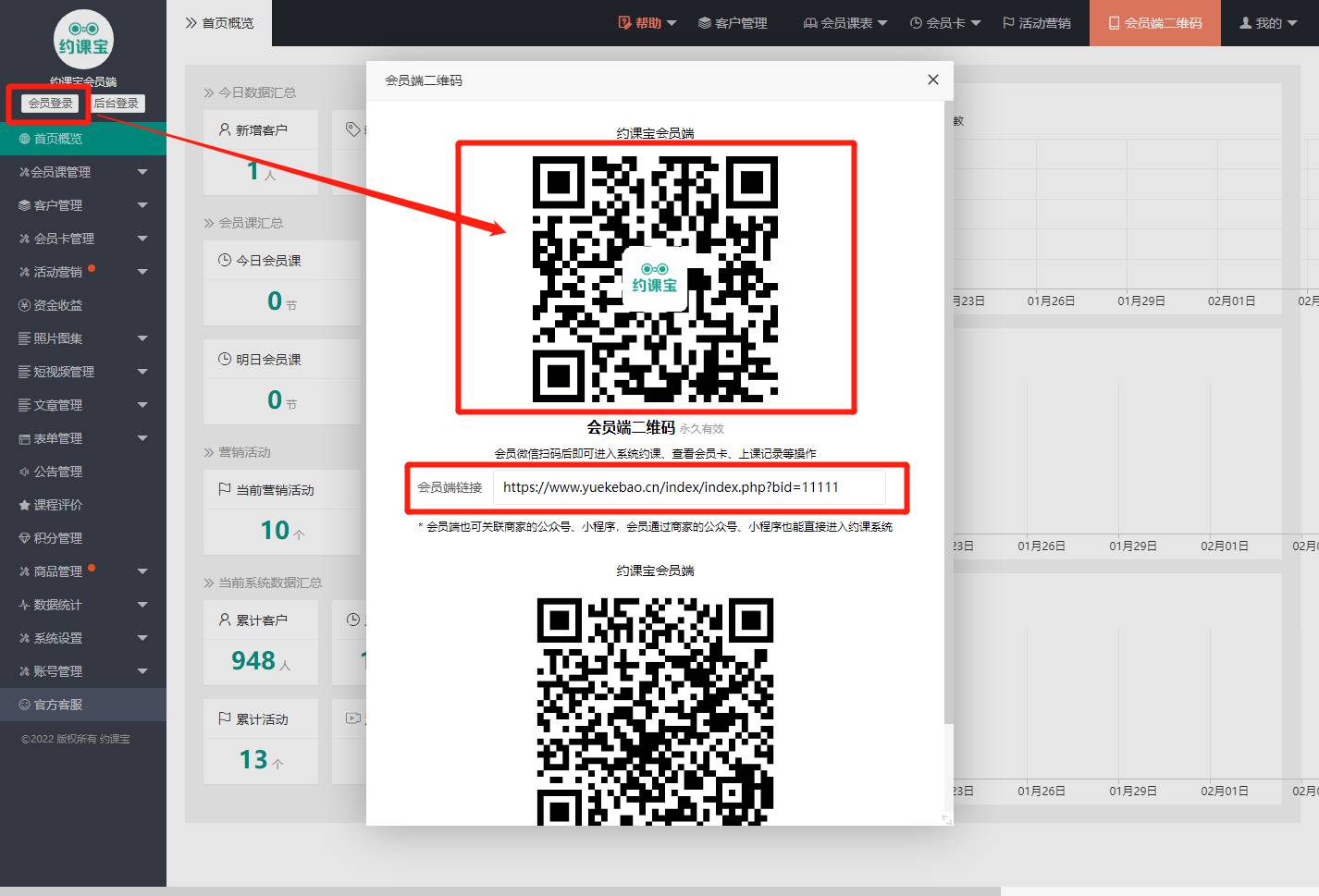This screenshot has width=1319, height=896.
Task: Click the 公告管理 speaker icon
Action: pyautogui.click(x=25, y=472)
